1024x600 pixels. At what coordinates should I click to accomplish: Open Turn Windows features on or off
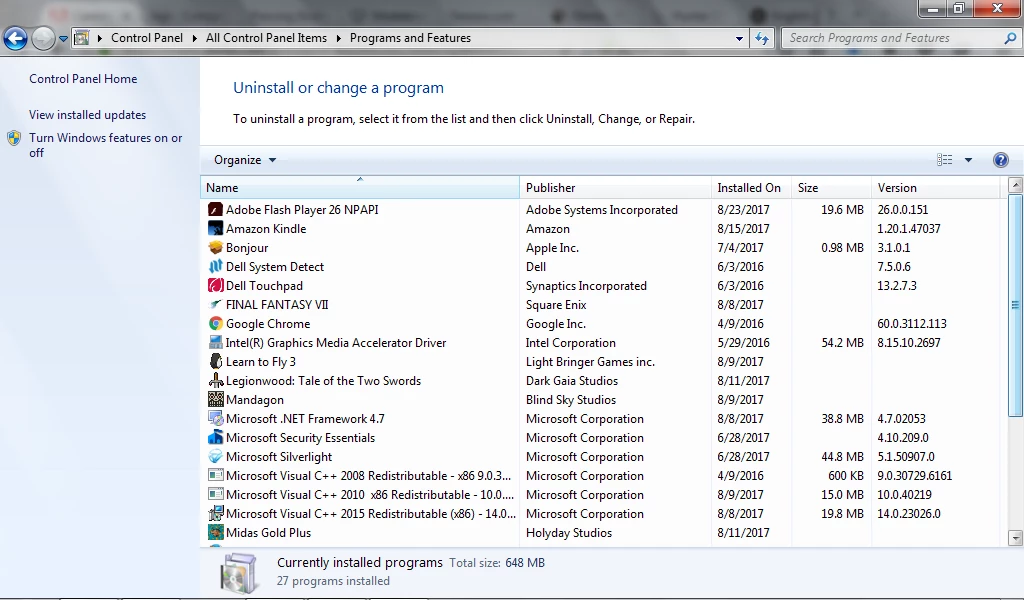pyautogui.click(x=106, y=145)
